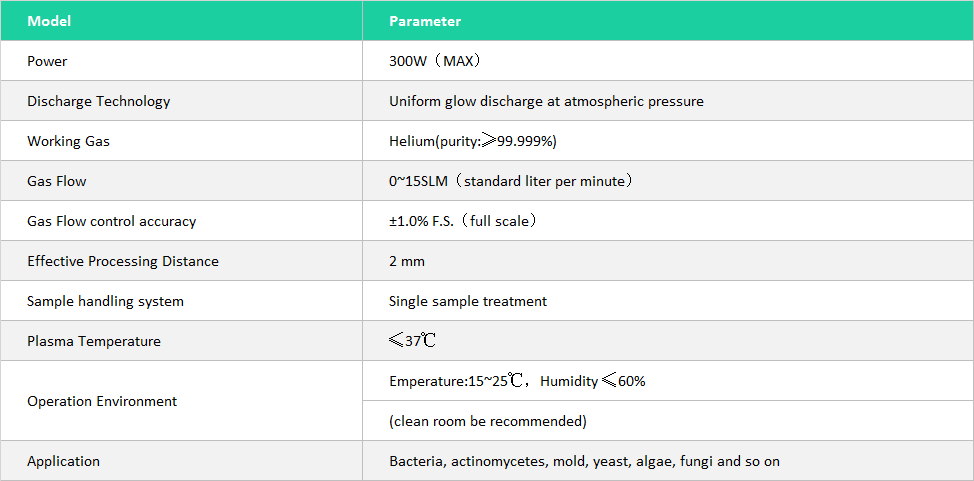974x481 pixels.
Task: Click the Helium purity value
Action: coord(472,141)
